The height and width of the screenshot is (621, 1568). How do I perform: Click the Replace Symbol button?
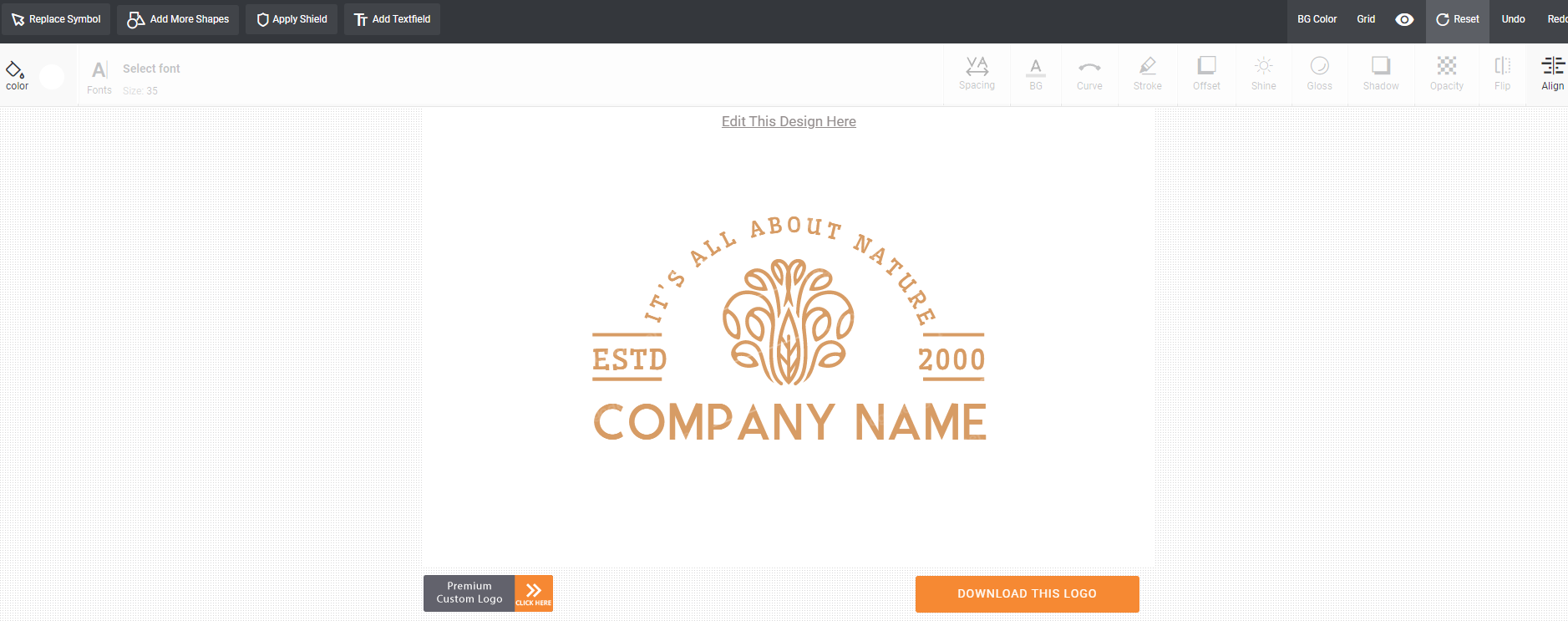[x=56, y=19]
